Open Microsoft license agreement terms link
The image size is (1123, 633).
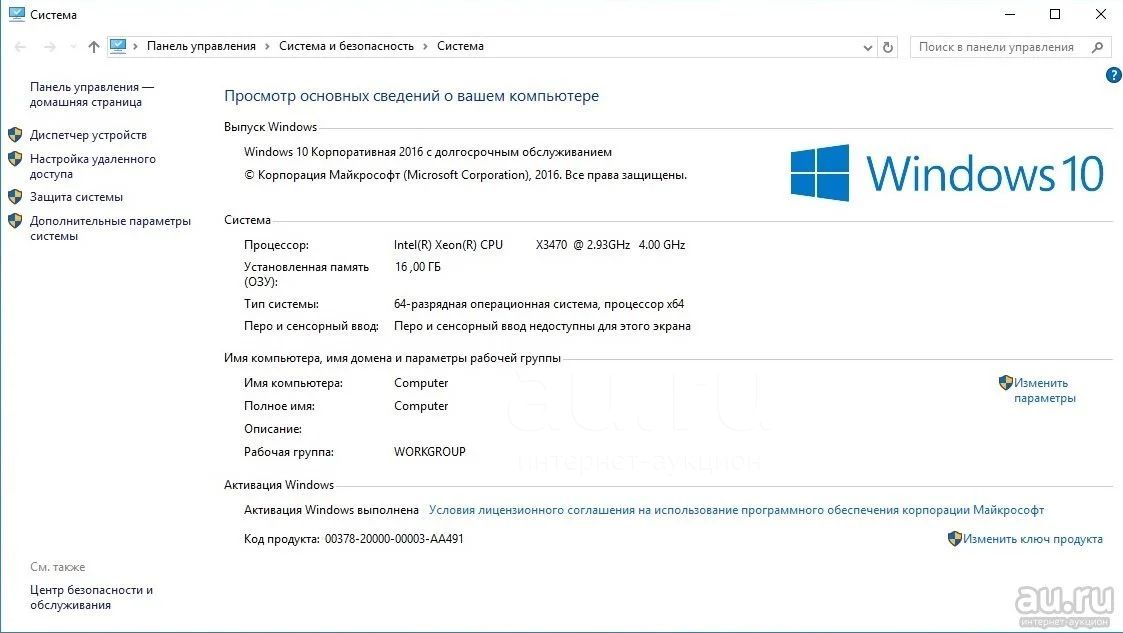tap(736, 510)
